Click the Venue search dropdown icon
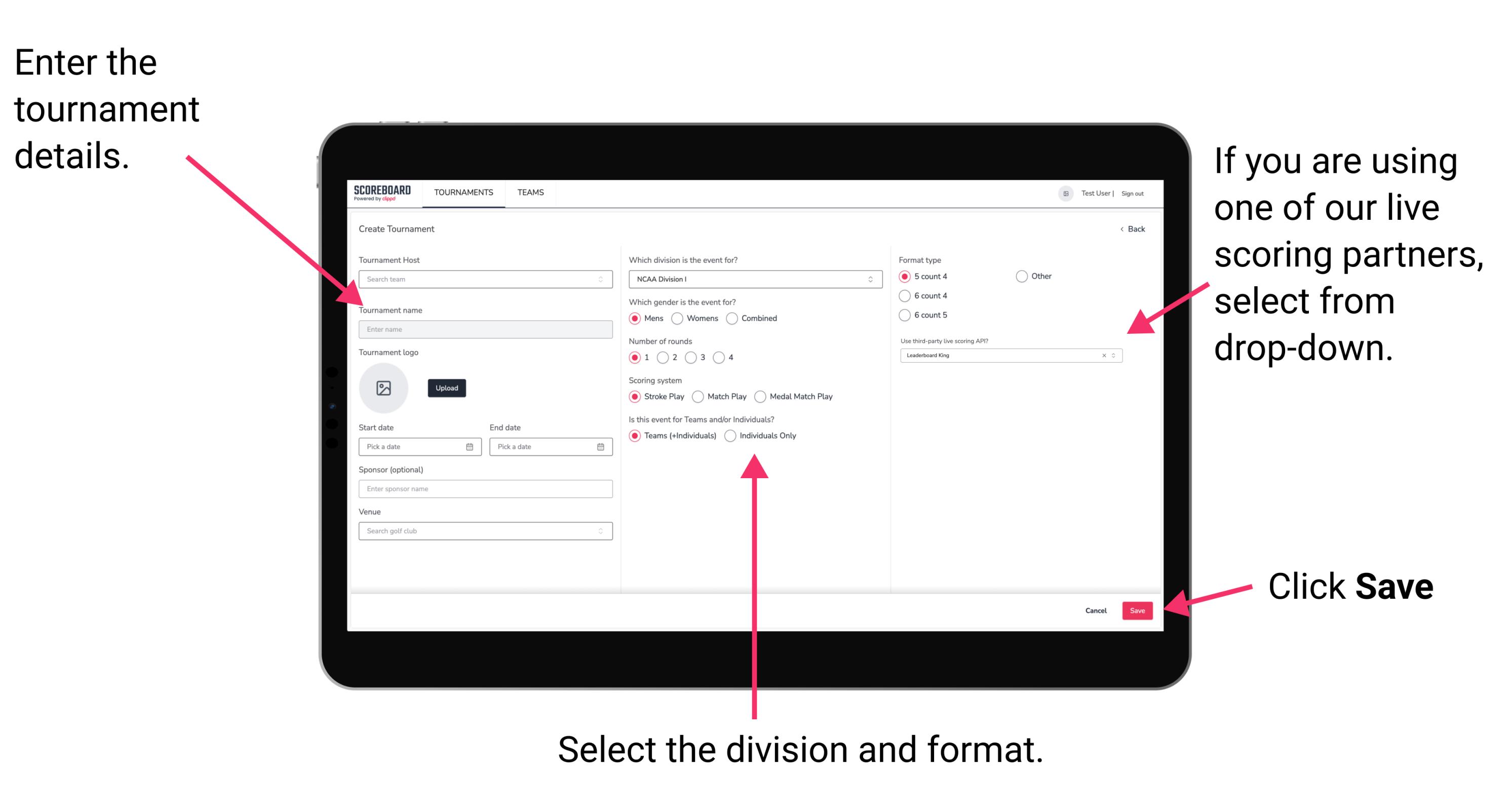This screenshot has height=812, width=1509. [600, 530]
